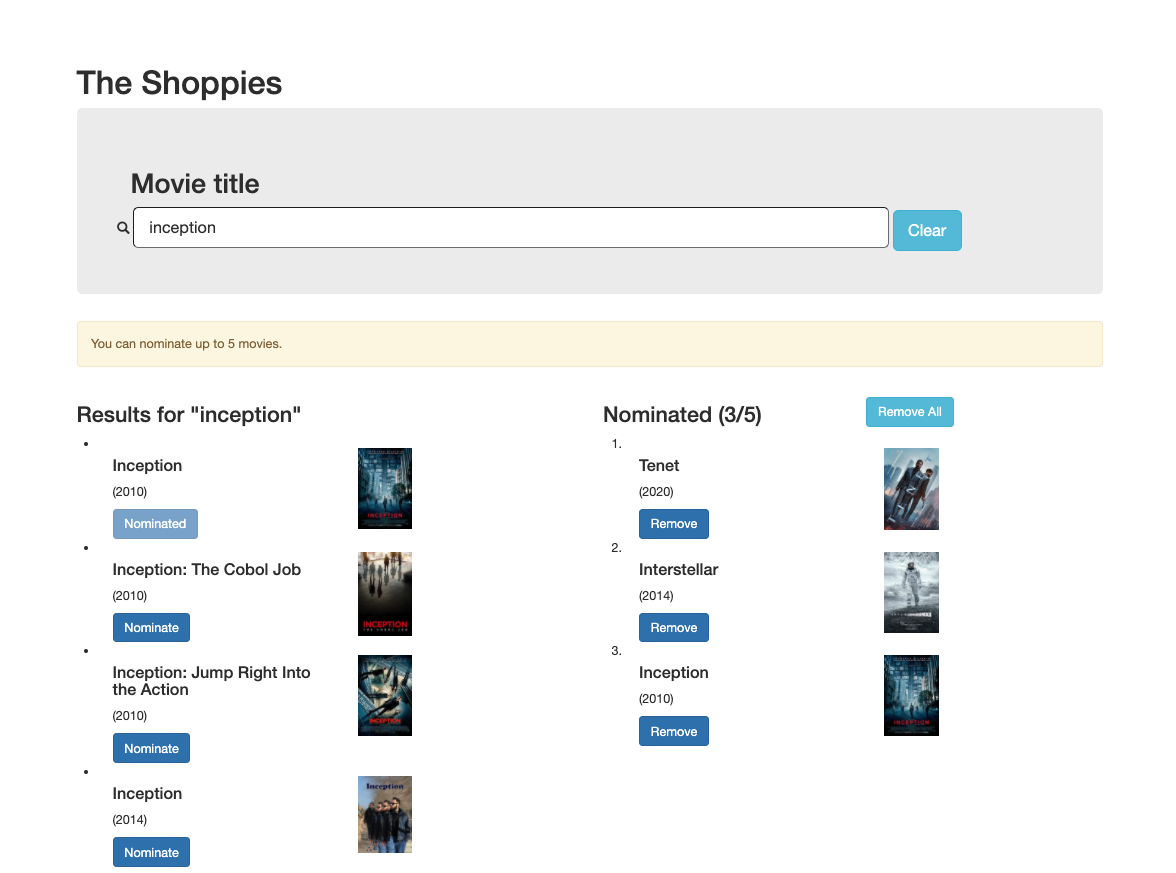The width and height of the screenshot is (1176, 873).
Task: Click the Movie title label
Action: coord(195,184)
